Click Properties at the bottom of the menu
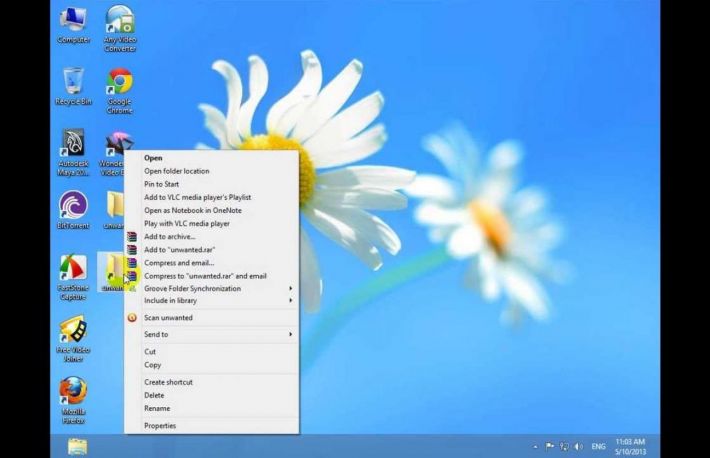 coord(160,425)
